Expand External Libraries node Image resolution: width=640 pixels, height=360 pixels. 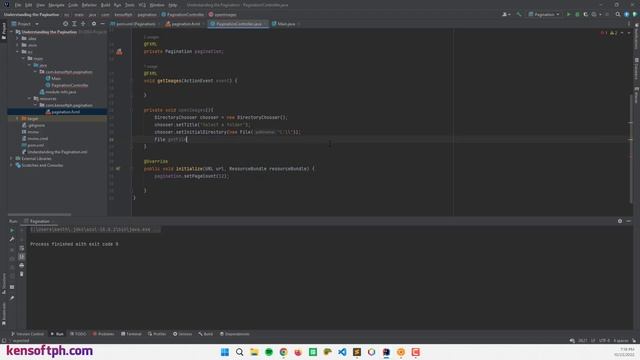(11, 158)
